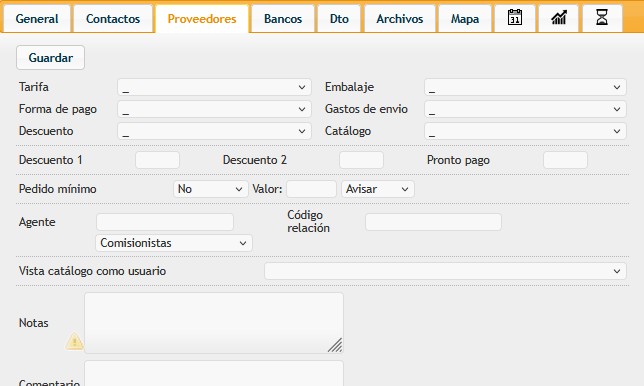Go to the Archivos tab
The width and height of the screenshot is (644, 386).
pos(400,19)
